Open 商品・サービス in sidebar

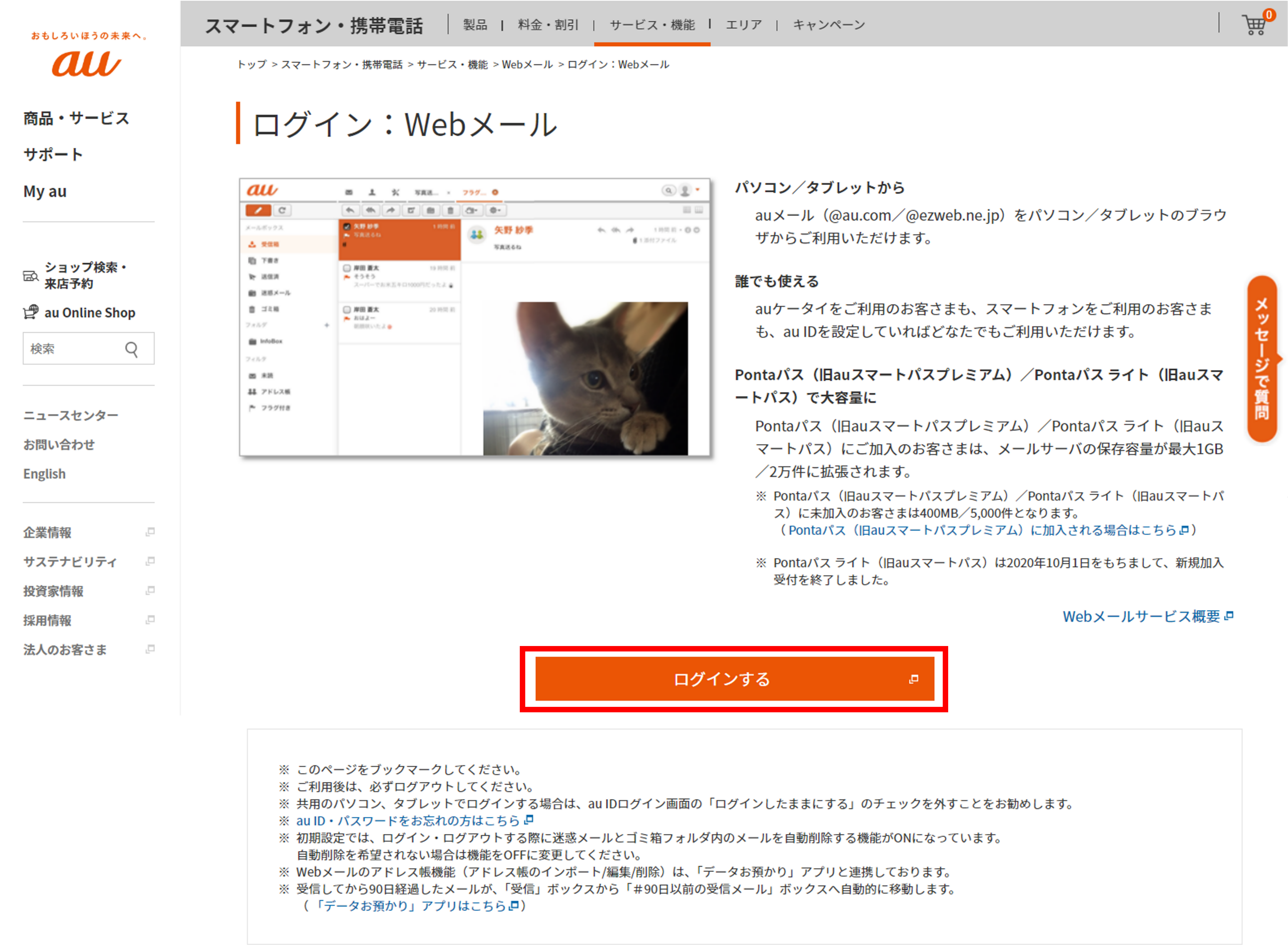[x=77, y=118]
